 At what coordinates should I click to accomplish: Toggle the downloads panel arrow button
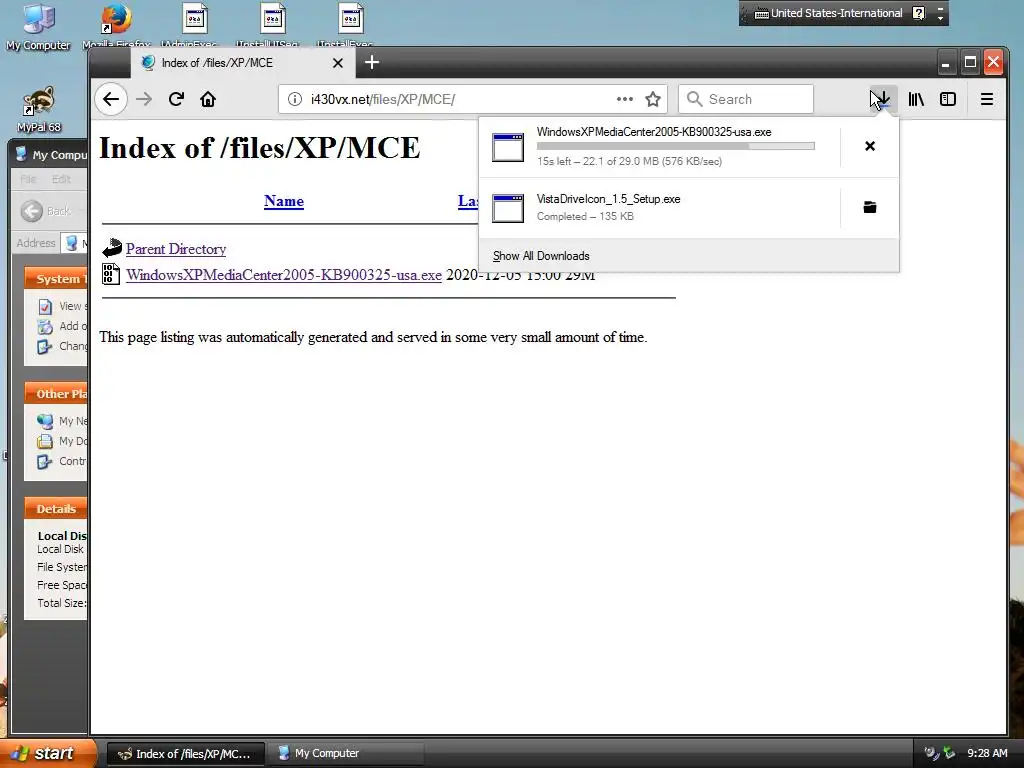[882, 99]
